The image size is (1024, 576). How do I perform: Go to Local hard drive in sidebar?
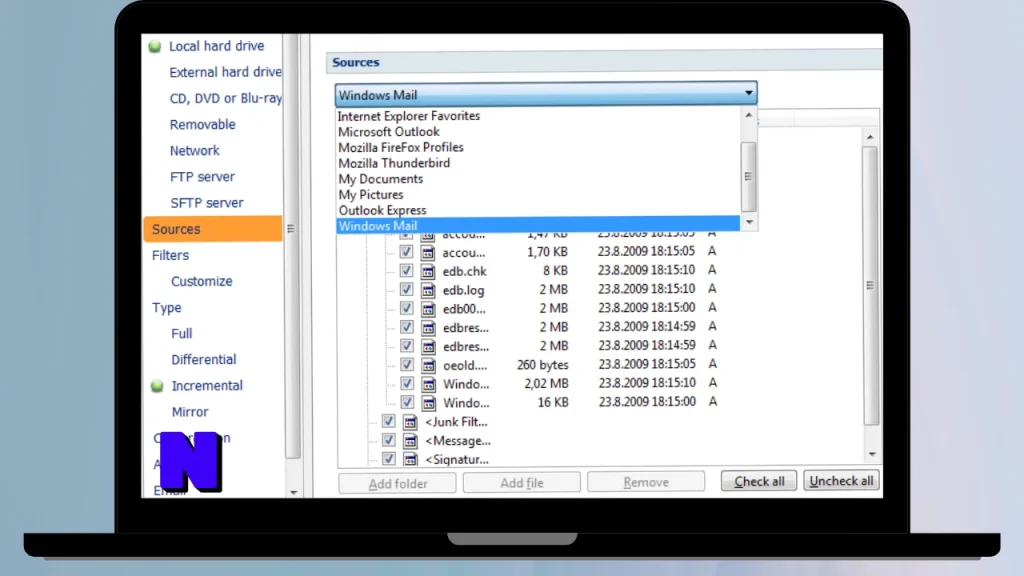[x=216, y=46]
